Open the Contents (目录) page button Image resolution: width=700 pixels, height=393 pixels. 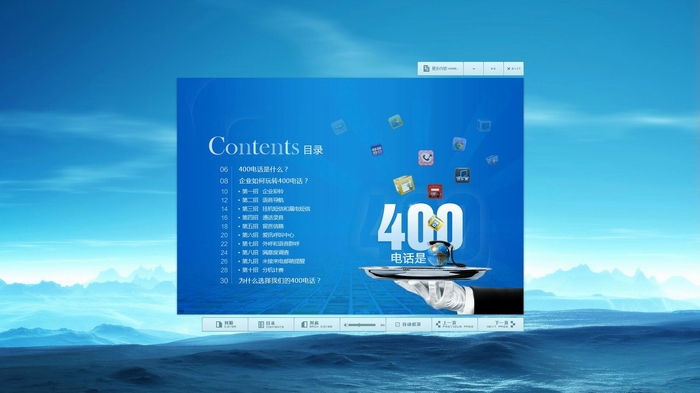tap(271, 324)
